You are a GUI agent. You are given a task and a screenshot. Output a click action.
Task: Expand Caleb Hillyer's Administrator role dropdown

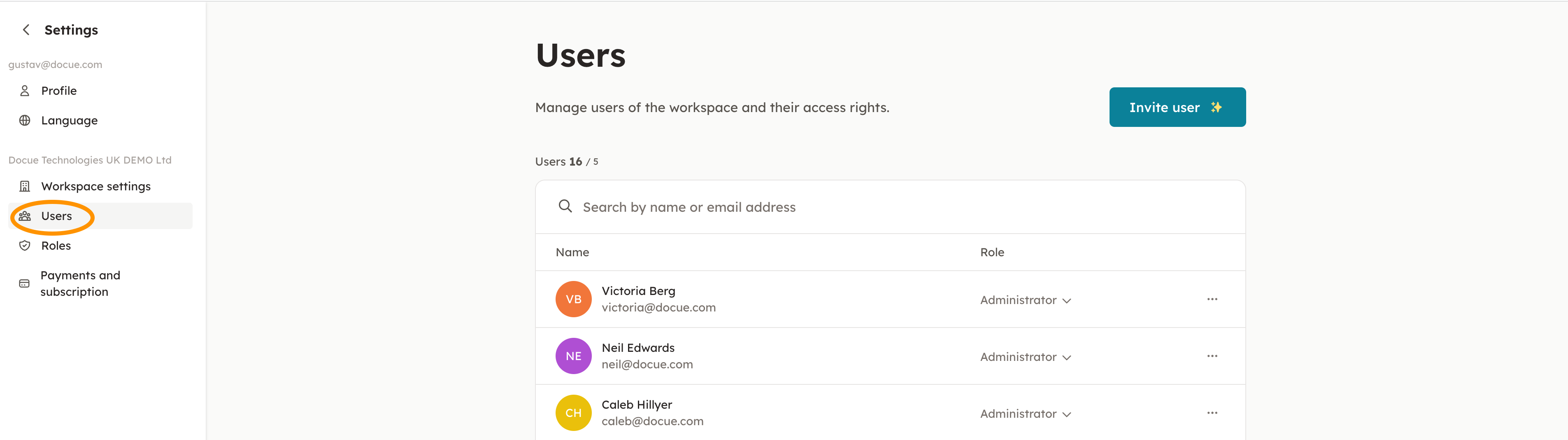pos(1025,414)
